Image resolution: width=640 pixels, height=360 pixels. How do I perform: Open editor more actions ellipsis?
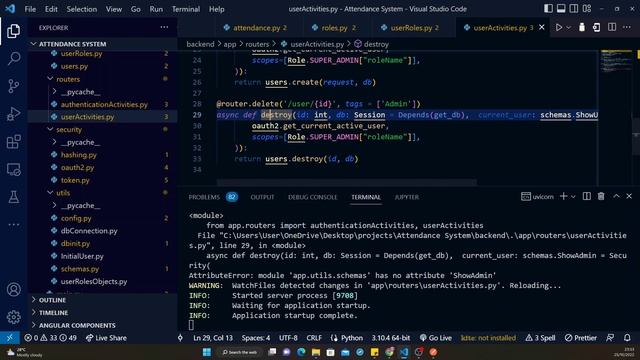pos(627,27)
